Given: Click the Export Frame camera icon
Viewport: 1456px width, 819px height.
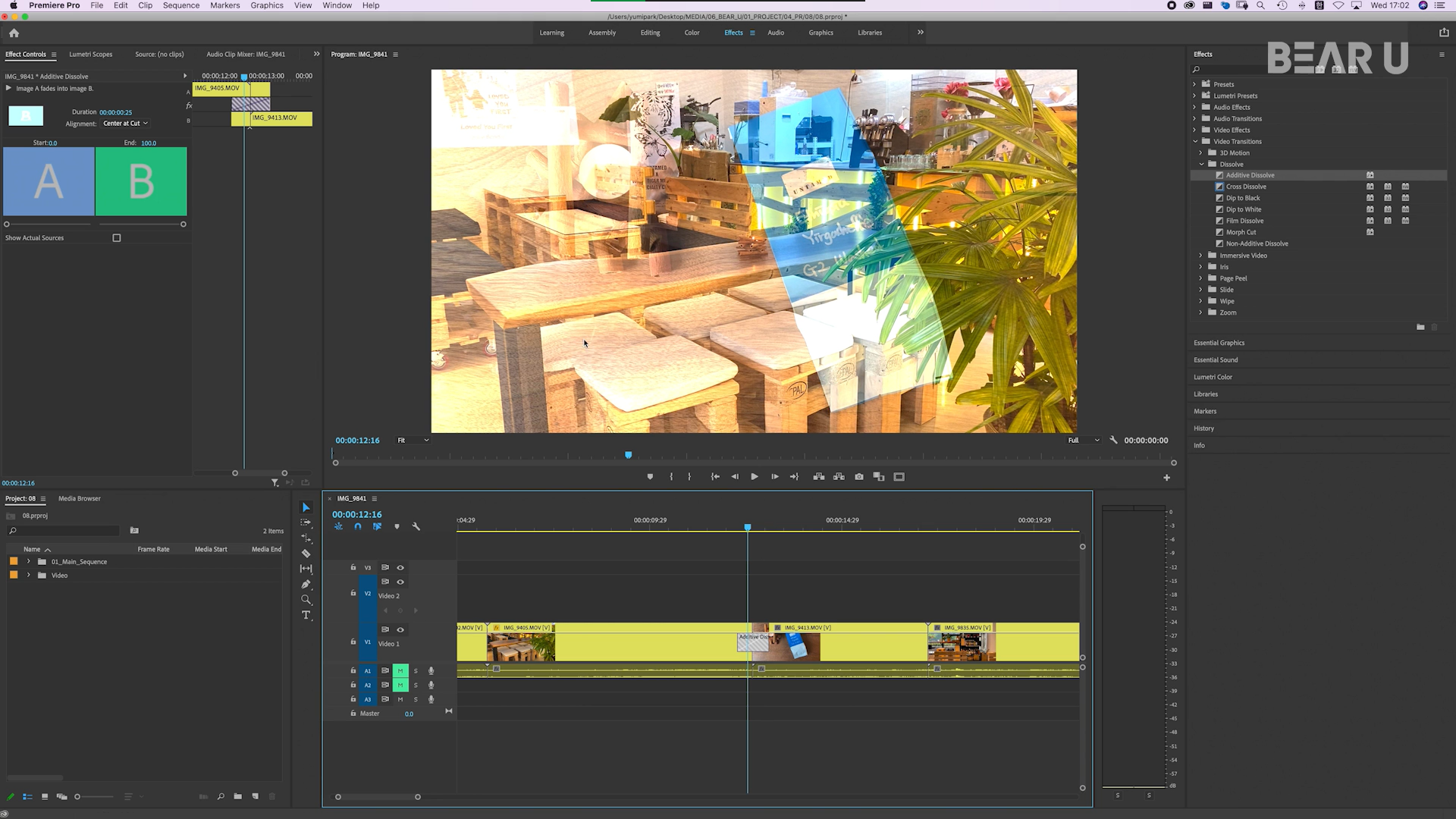Looking at the screenshot, I should click(859, 477).
